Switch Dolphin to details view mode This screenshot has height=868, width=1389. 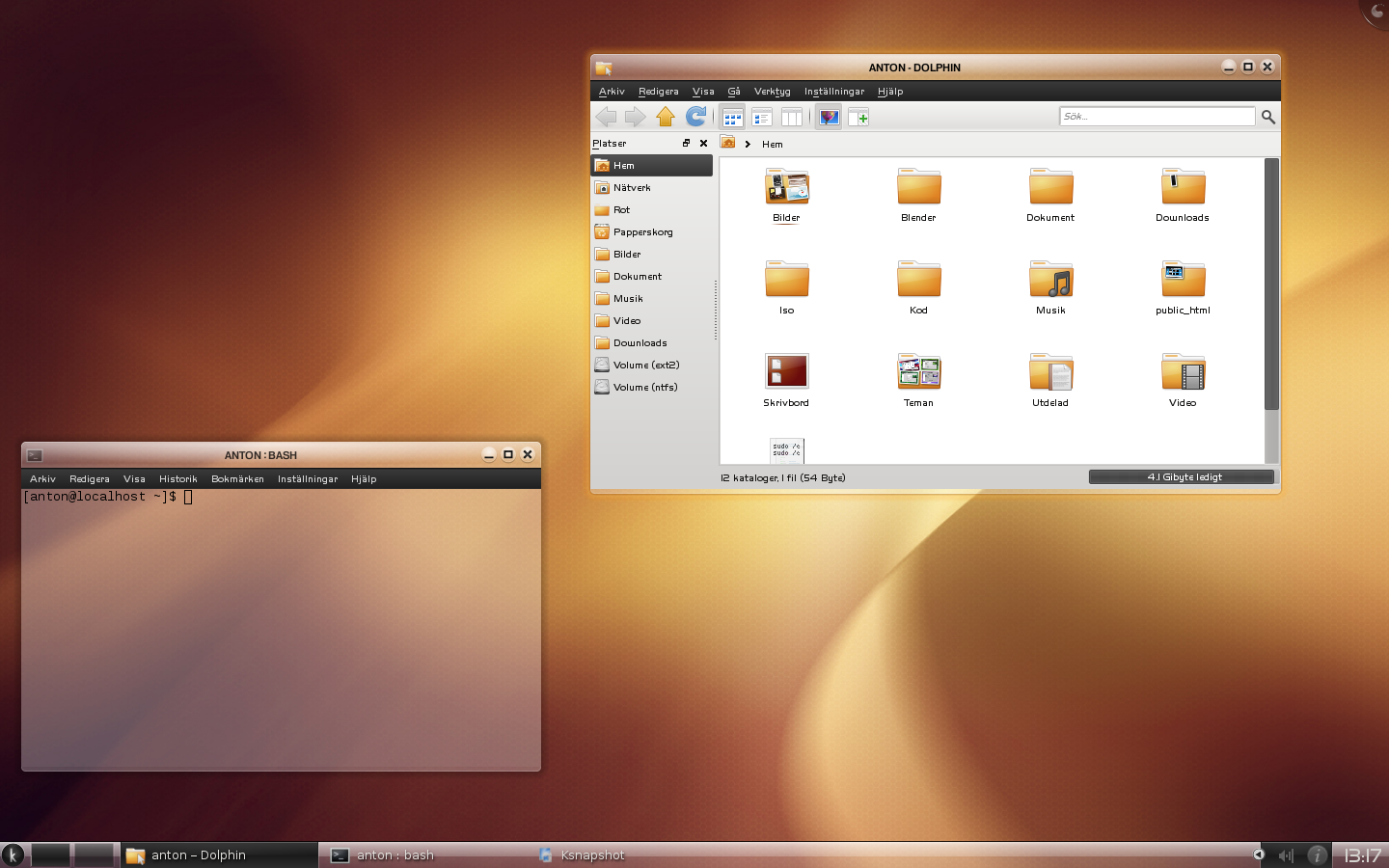tap(762, 118)
